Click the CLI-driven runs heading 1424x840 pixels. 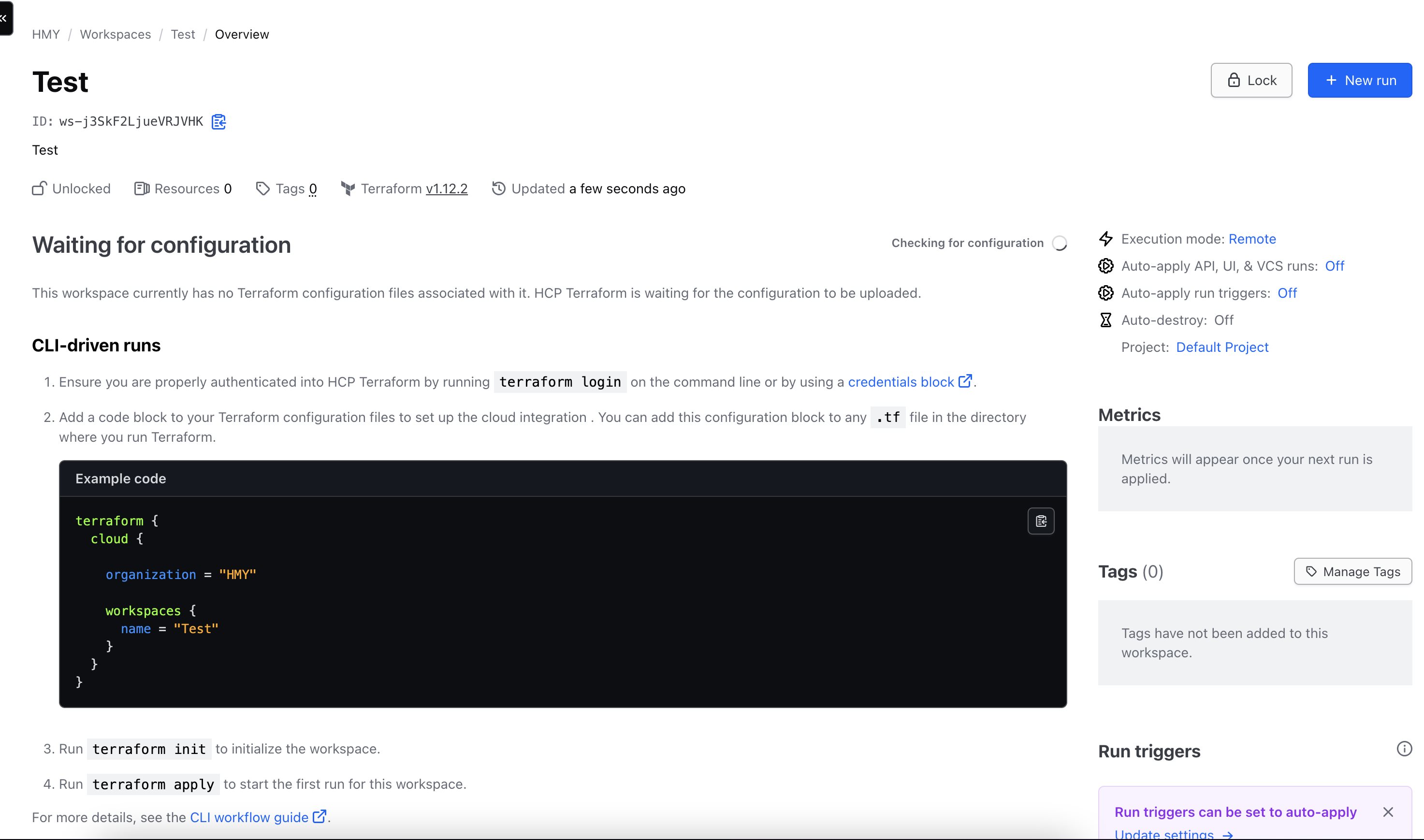96,345
